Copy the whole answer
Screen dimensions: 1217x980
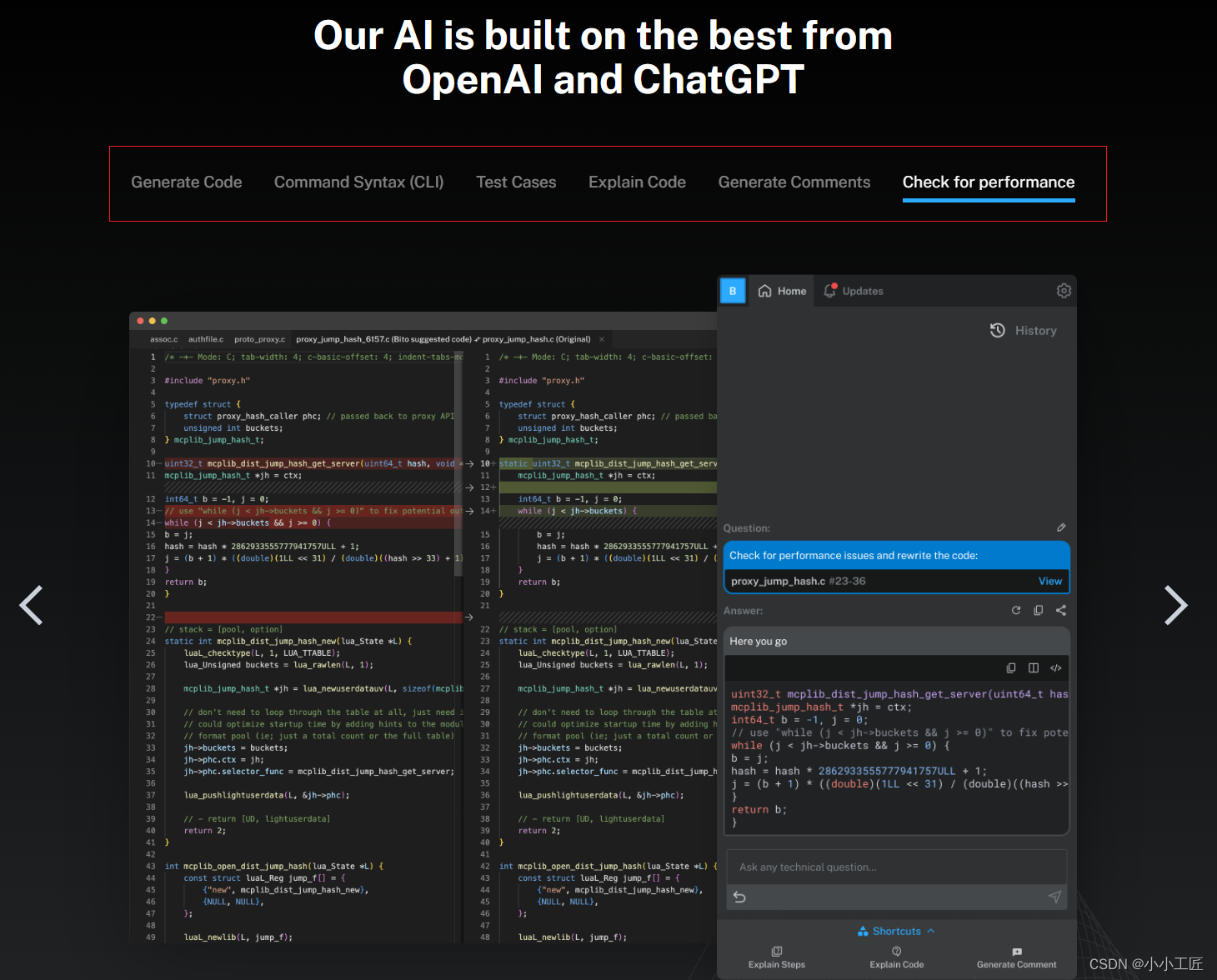tap(1039, 610)
